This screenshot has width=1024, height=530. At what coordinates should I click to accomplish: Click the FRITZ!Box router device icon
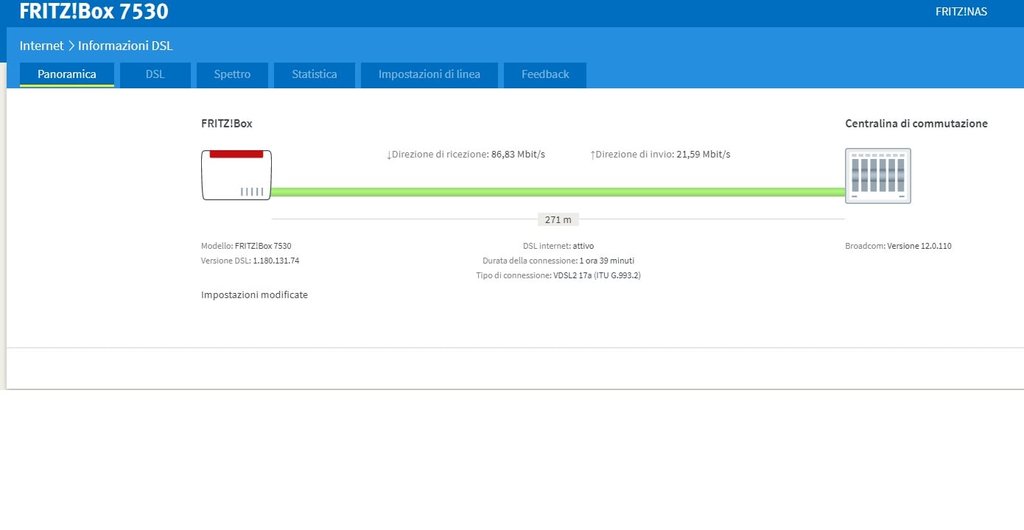point(237,175)
